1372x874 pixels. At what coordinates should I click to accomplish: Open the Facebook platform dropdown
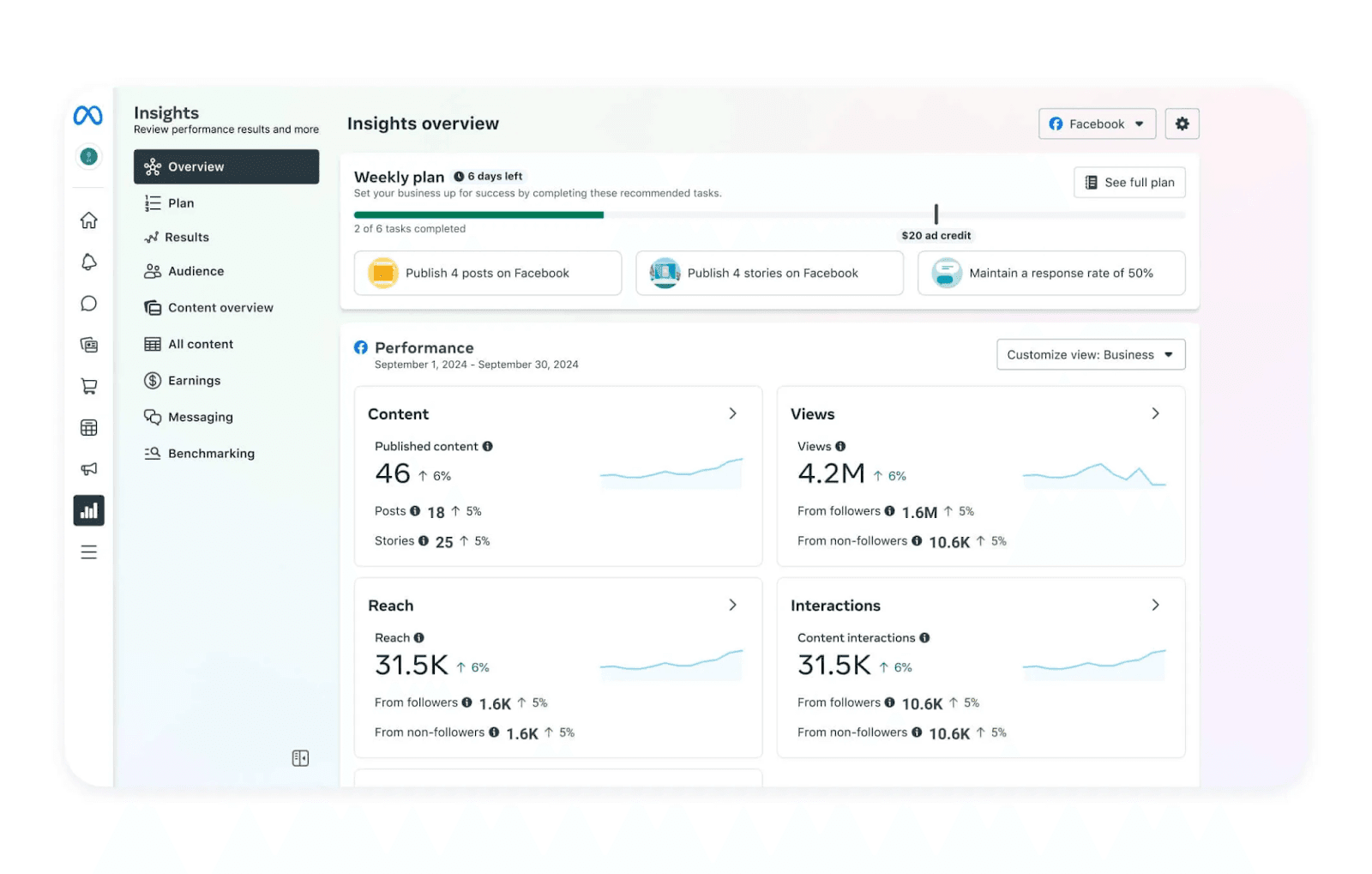click(1097, 124)
